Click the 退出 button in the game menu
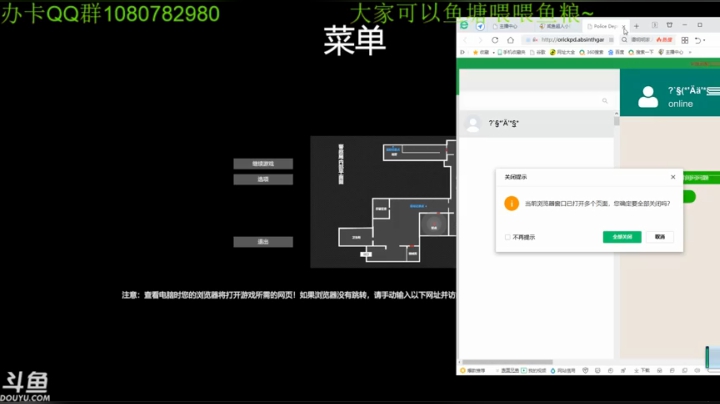The image size is (720, 404). pos(263,242)
